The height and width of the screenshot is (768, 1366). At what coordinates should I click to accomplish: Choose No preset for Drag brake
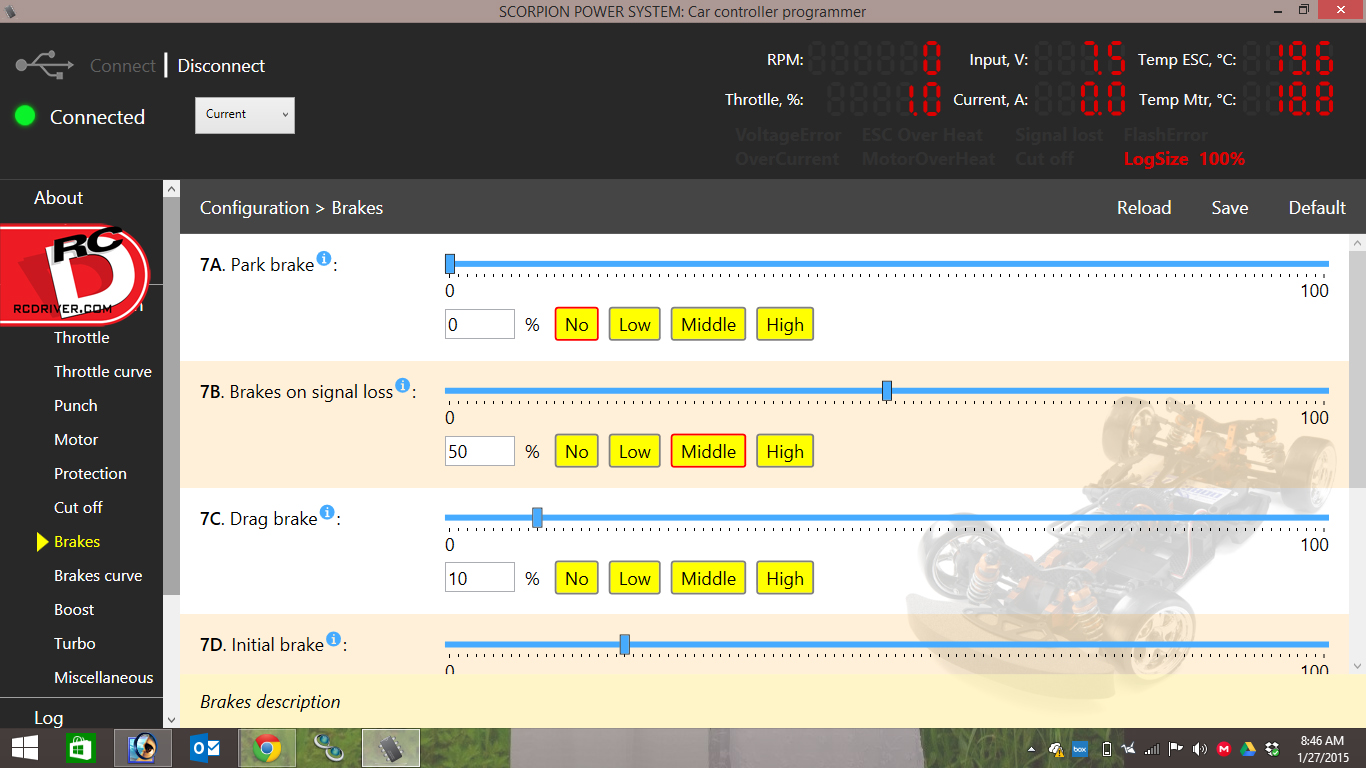point(576,578)
